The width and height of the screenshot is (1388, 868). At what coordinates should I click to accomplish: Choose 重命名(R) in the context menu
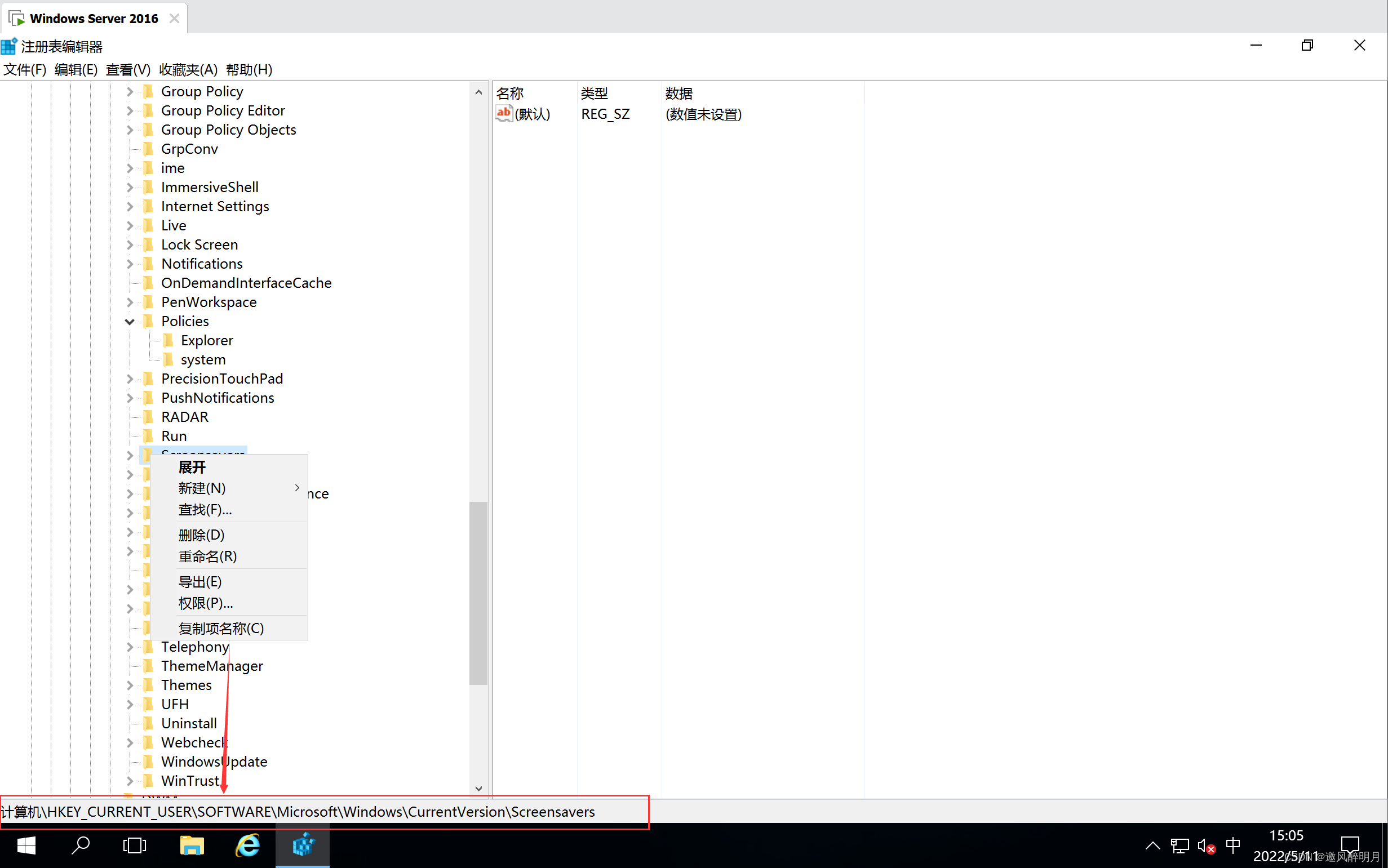229,557
